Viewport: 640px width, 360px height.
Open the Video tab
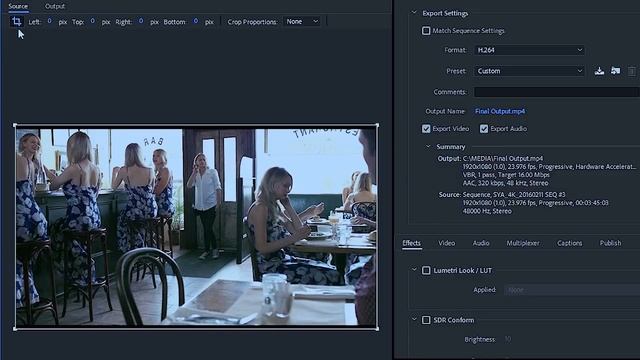[x=447, y=243]
